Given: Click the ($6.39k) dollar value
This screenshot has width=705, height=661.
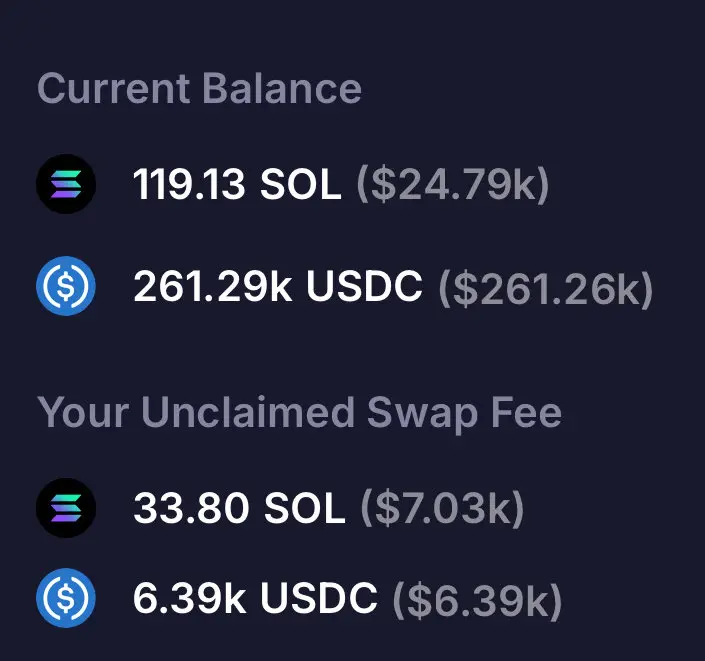Looking at the screenshot, I should [477, 599].
